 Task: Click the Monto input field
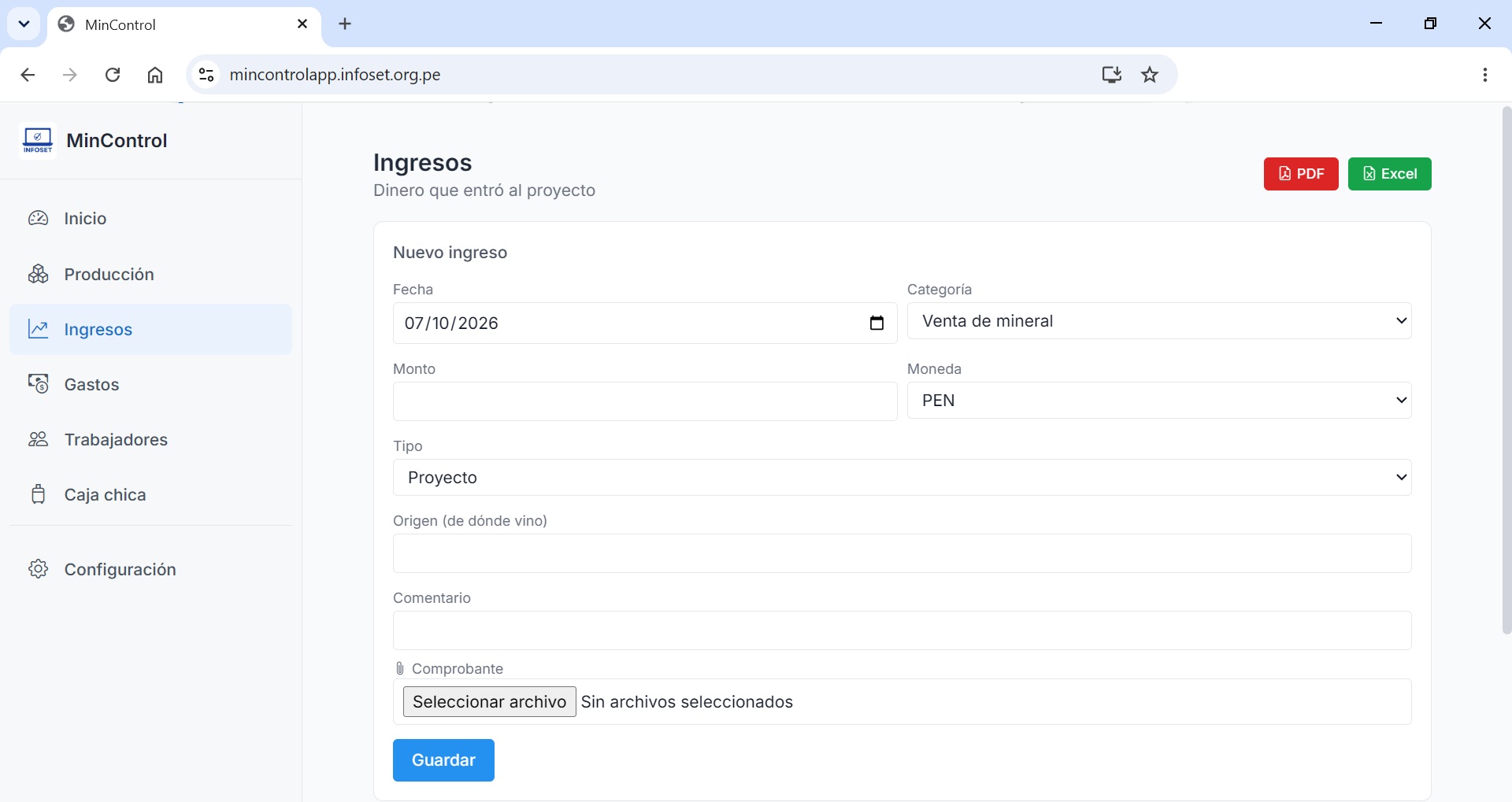(645, 401)
